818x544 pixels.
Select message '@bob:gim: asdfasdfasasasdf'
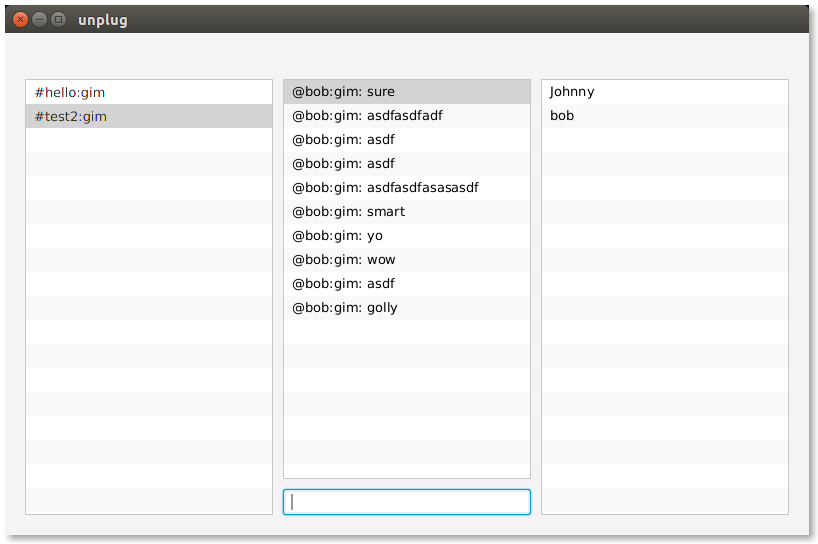point(406,188)
